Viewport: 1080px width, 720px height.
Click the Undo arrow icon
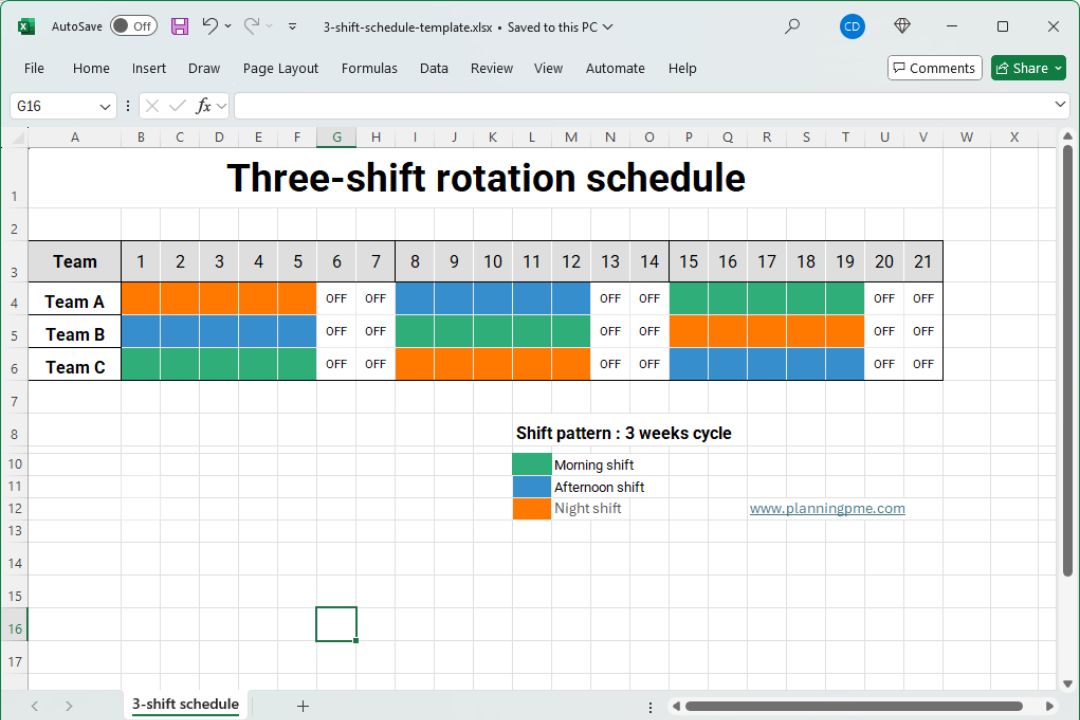pos(210,27)
